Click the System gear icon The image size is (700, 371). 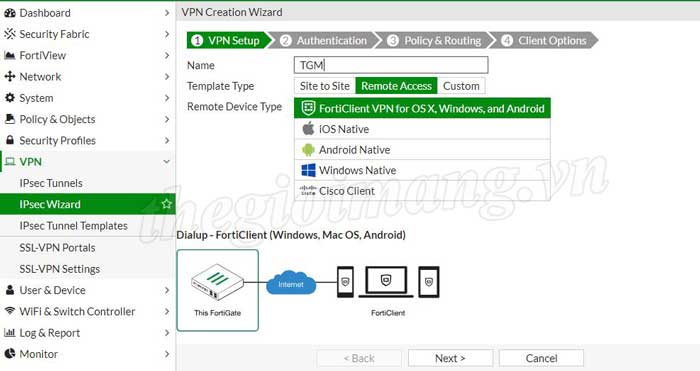[x=9, y=98]
